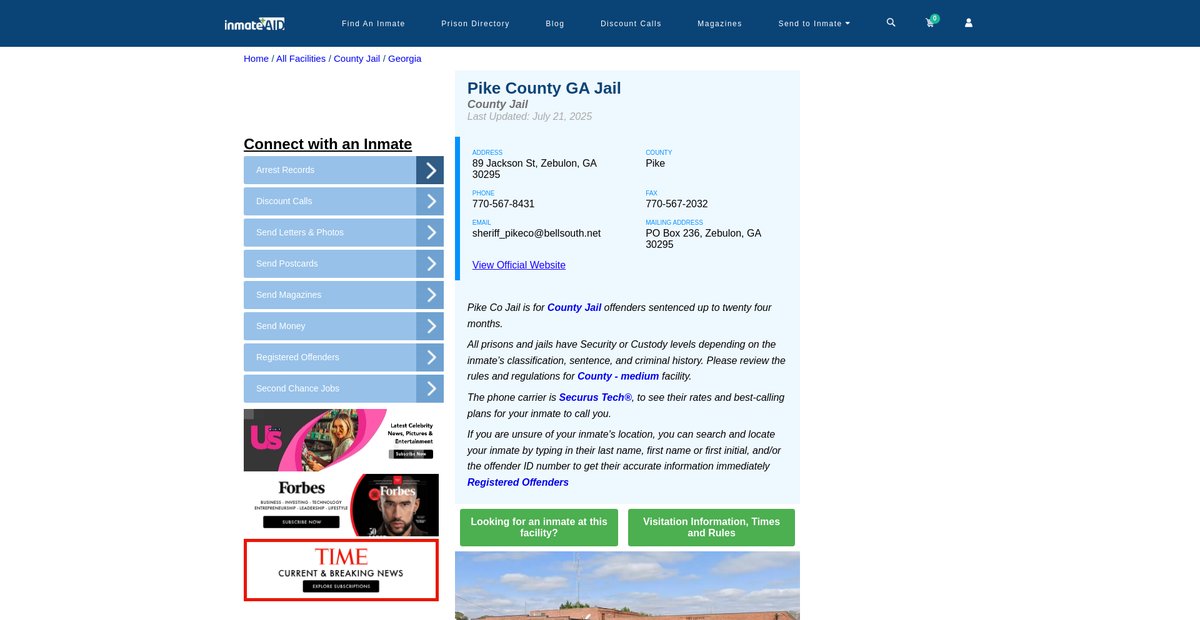The width and height of the screenshot is (1200, 620).
Task: Select Second Chance Jobs sidebar button
Action: 330,388
